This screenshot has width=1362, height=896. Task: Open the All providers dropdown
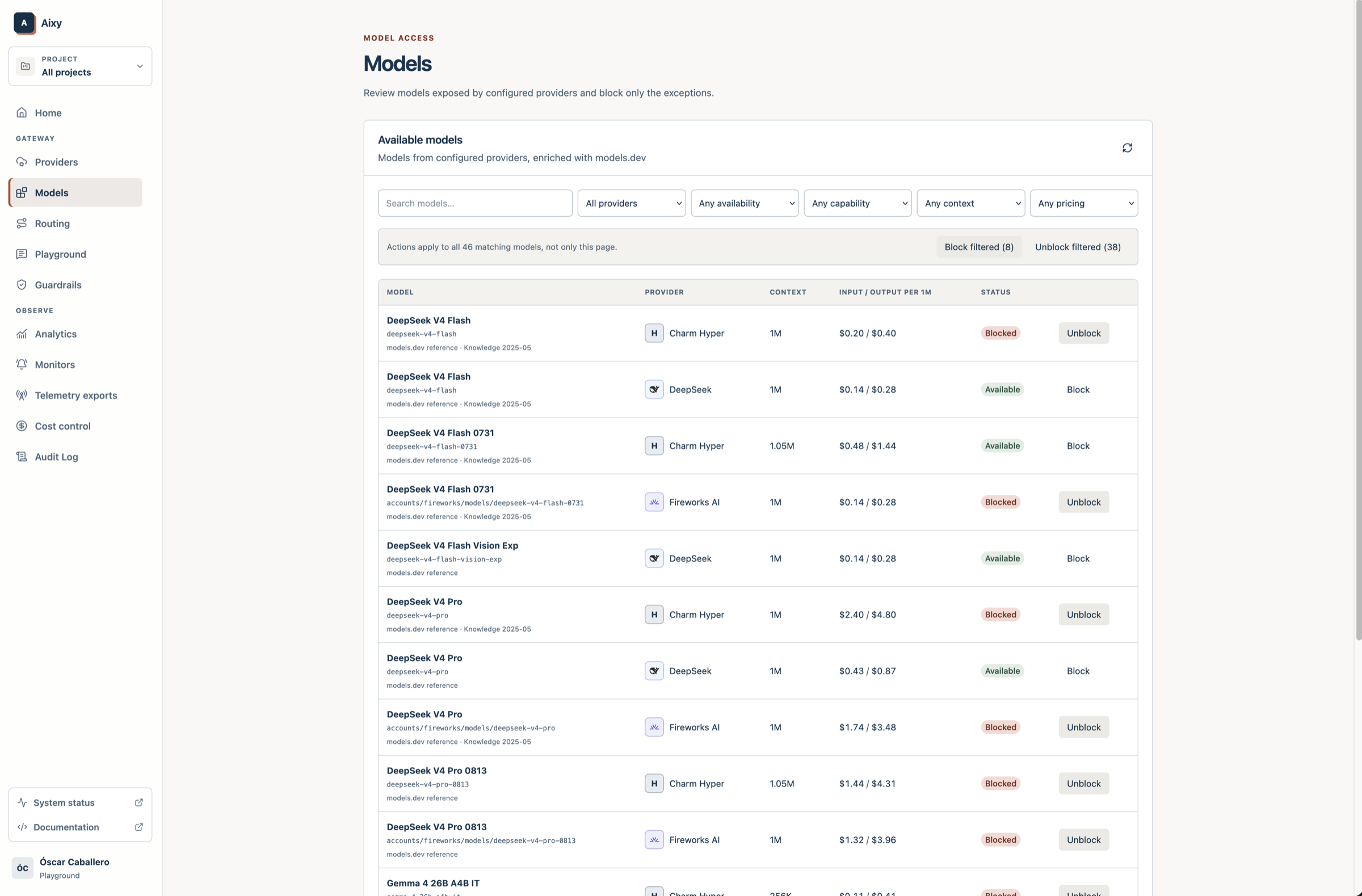[x=631, y=203]
